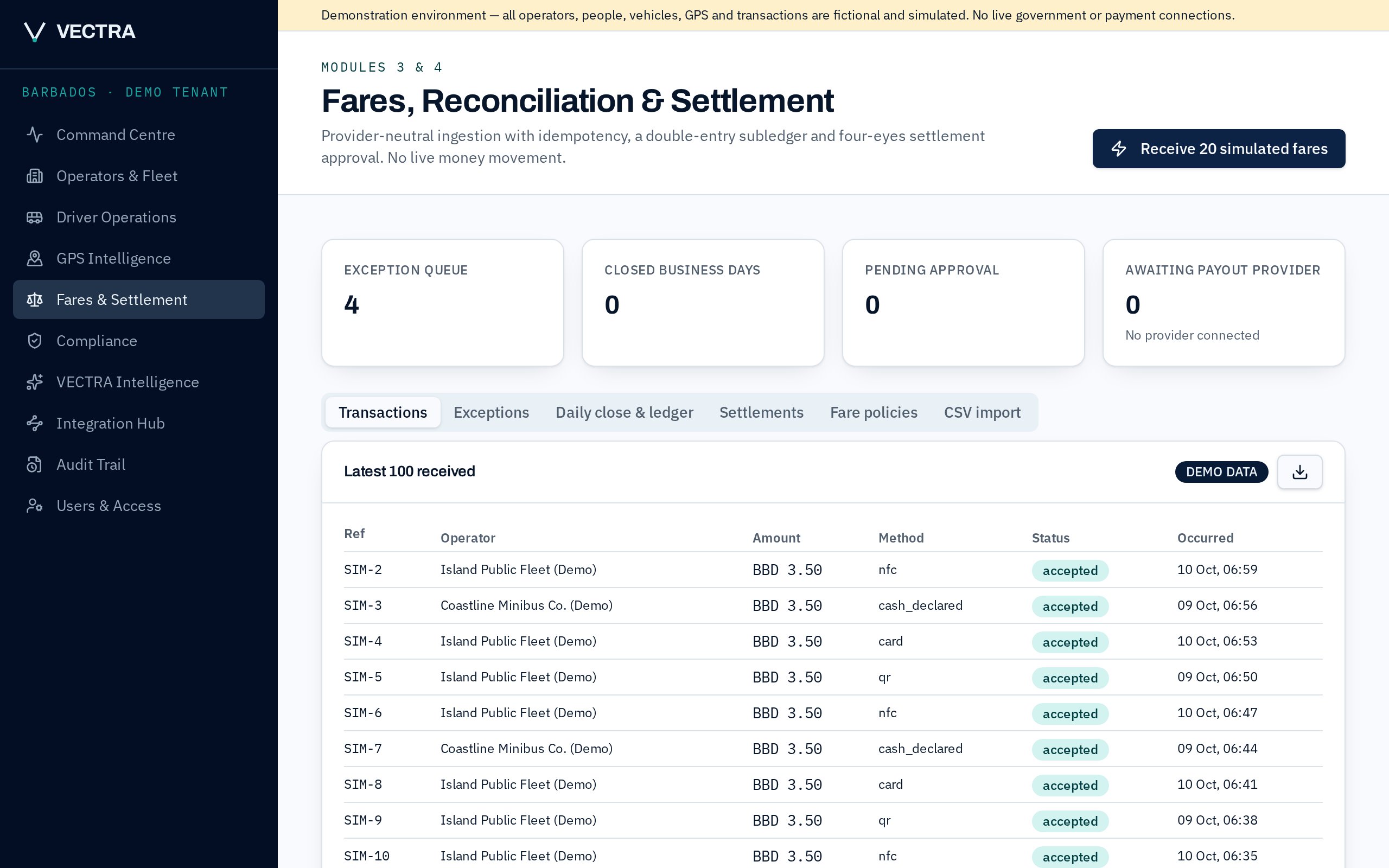Click the SIM-9 reference cell
The height and width of the screenshot is (868, 1389).
point(363,820)
